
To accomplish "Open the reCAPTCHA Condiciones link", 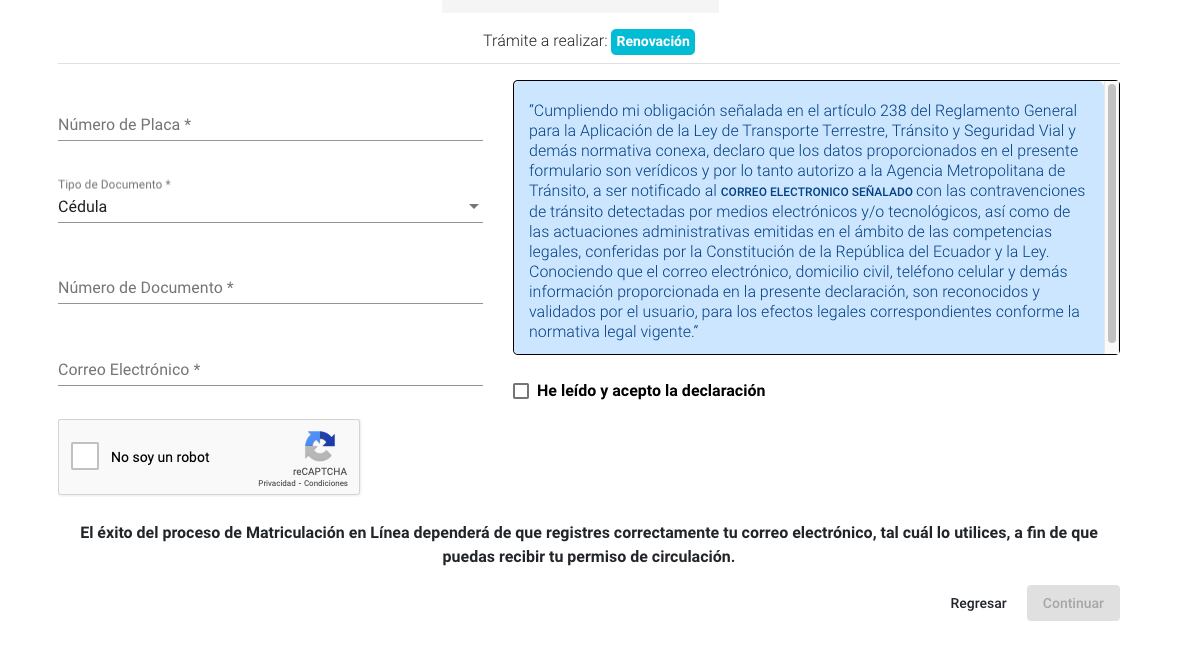I will [x=326, y=483].
